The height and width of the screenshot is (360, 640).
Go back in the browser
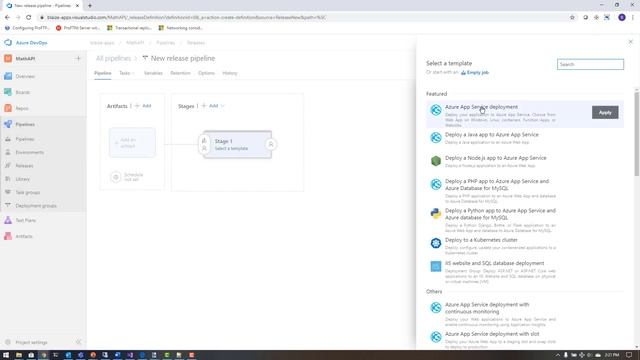point(7,18)
